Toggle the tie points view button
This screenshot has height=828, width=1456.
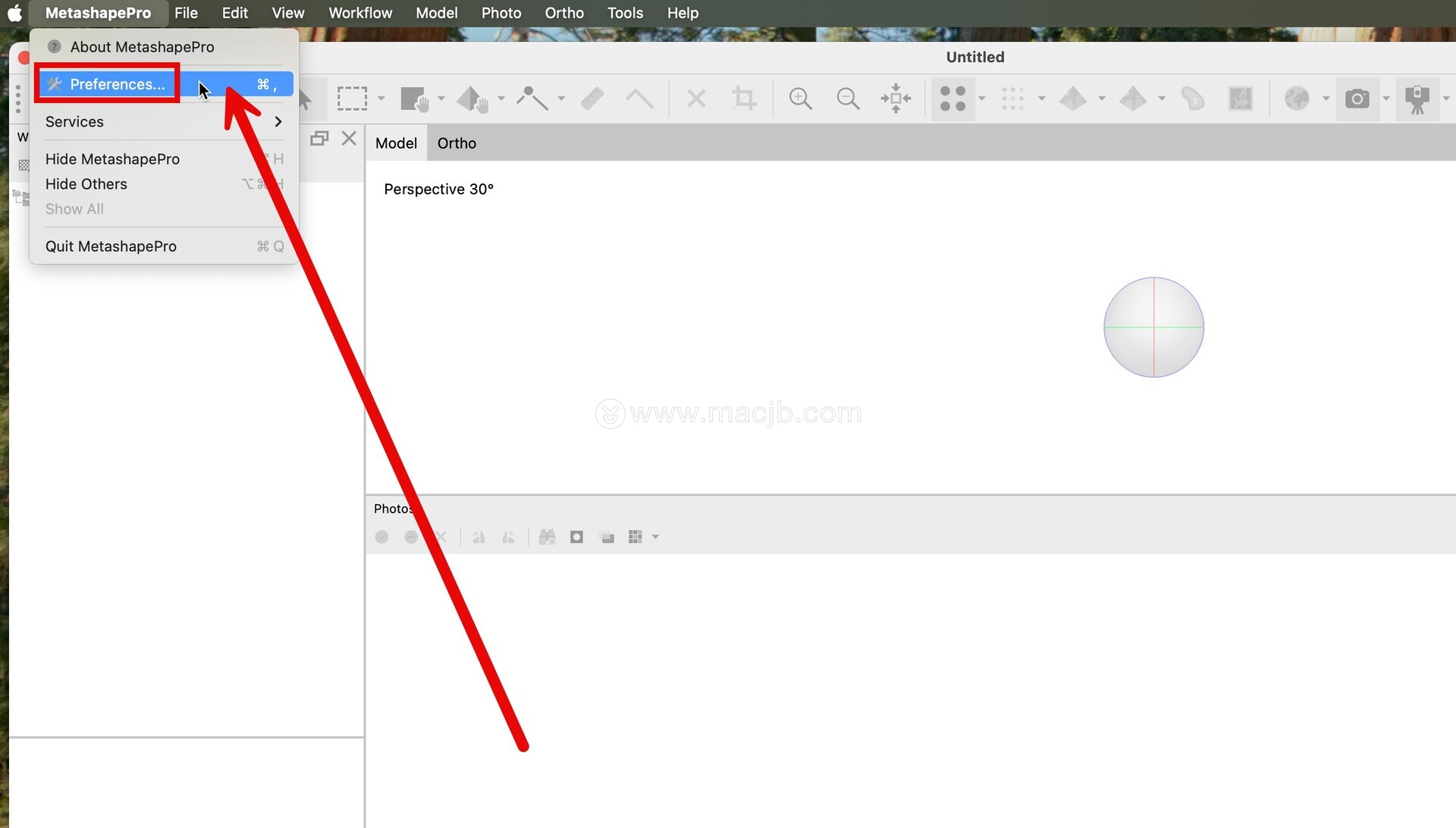pyautogui.click(x=952, y=99)
